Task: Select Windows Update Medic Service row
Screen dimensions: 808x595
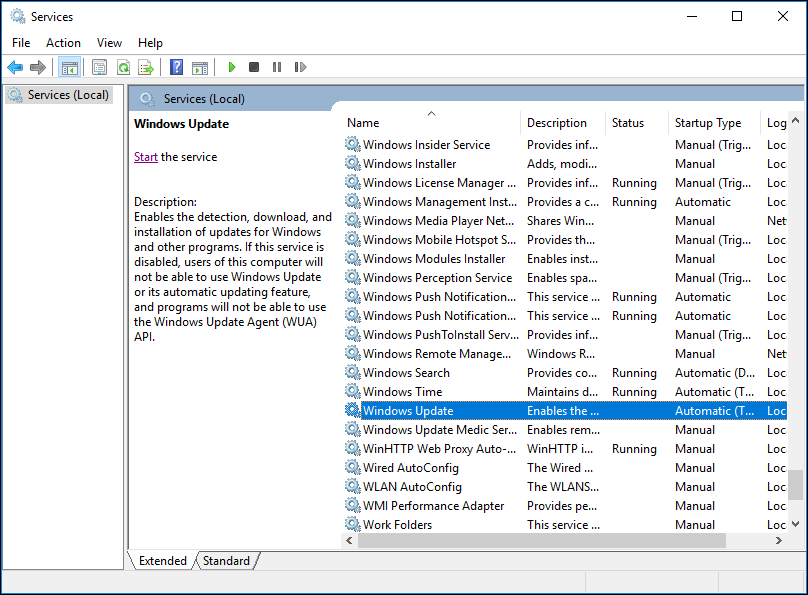Action: (565, 429)
